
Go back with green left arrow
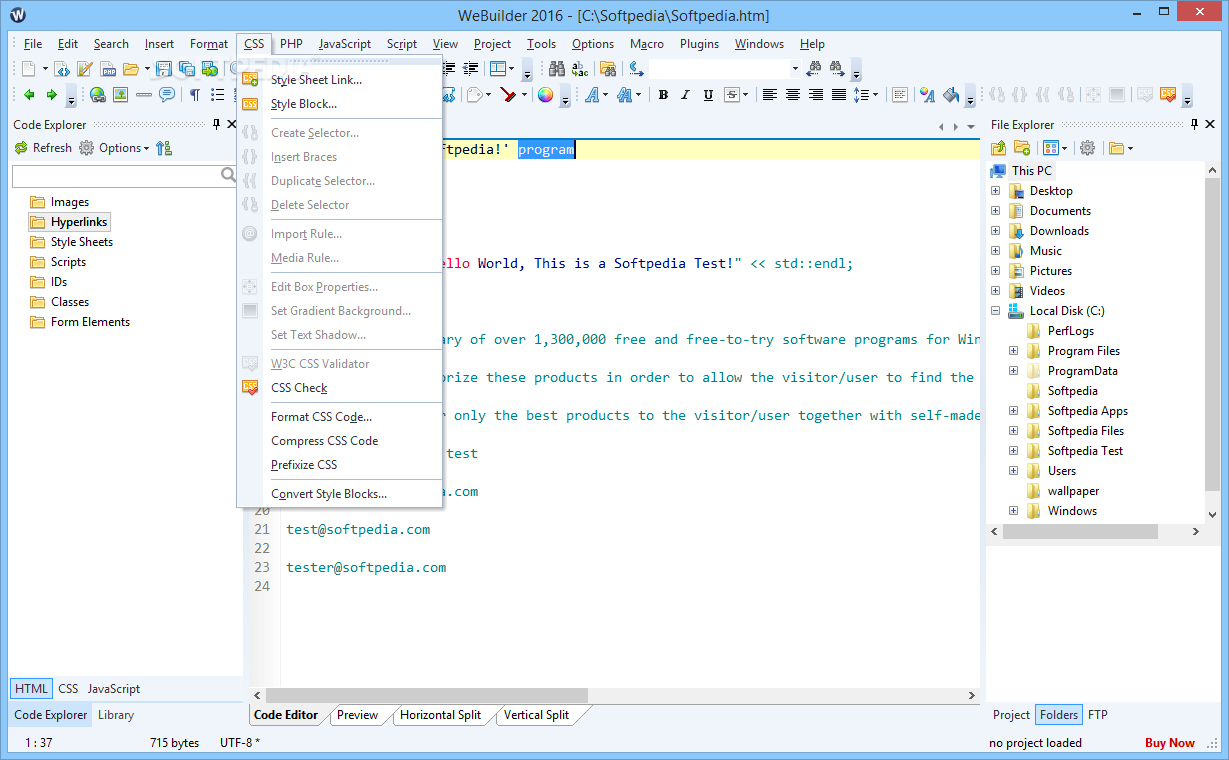(29, 95)
